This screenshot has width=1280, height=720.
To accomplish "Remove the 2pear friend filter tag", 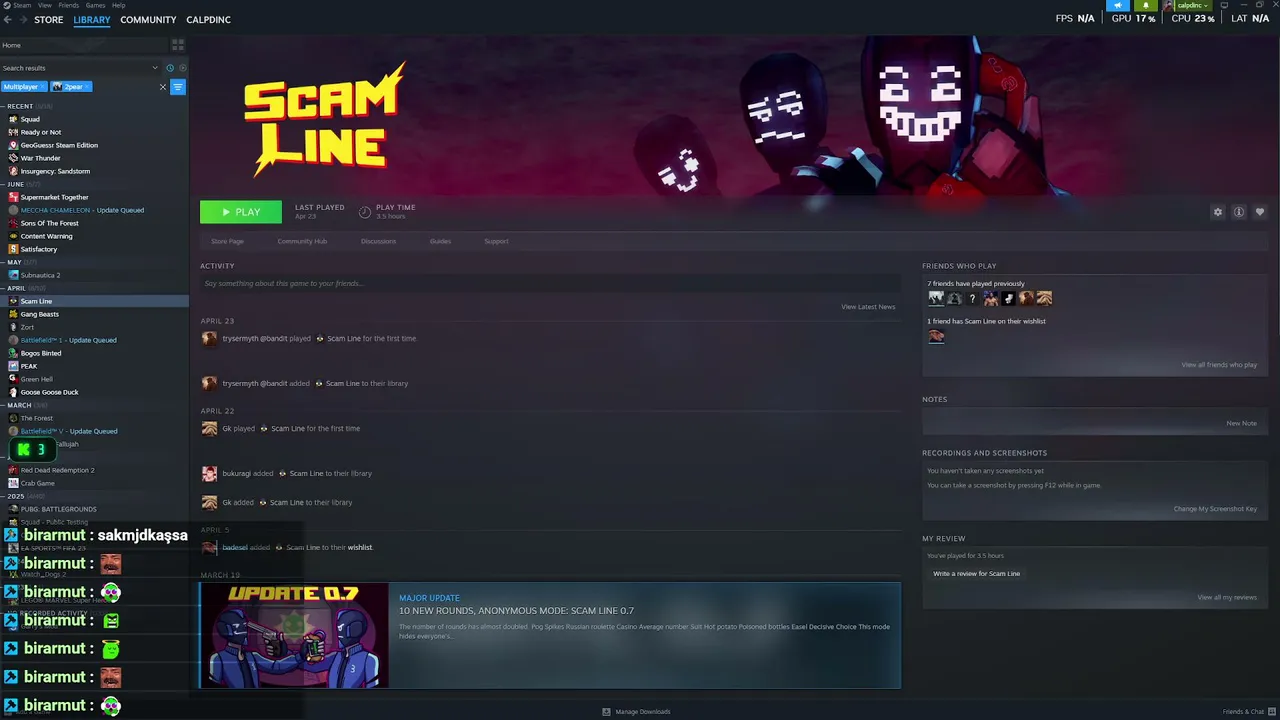I will click(87, 87).
